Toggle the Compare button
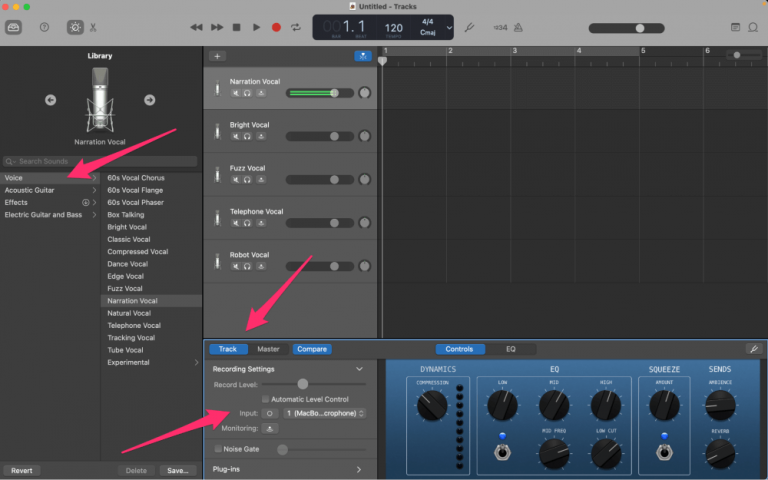Screen dimensions: 768x480 [312, 349]
